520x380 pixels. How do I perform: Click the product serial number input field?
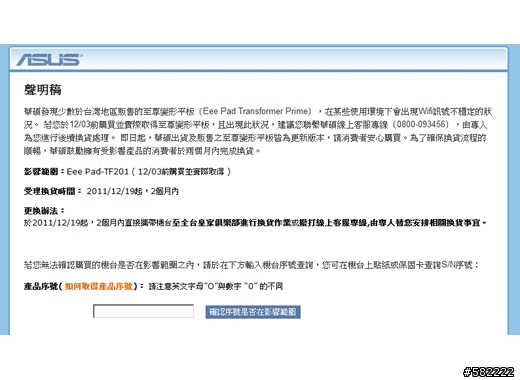coord(143,311)
